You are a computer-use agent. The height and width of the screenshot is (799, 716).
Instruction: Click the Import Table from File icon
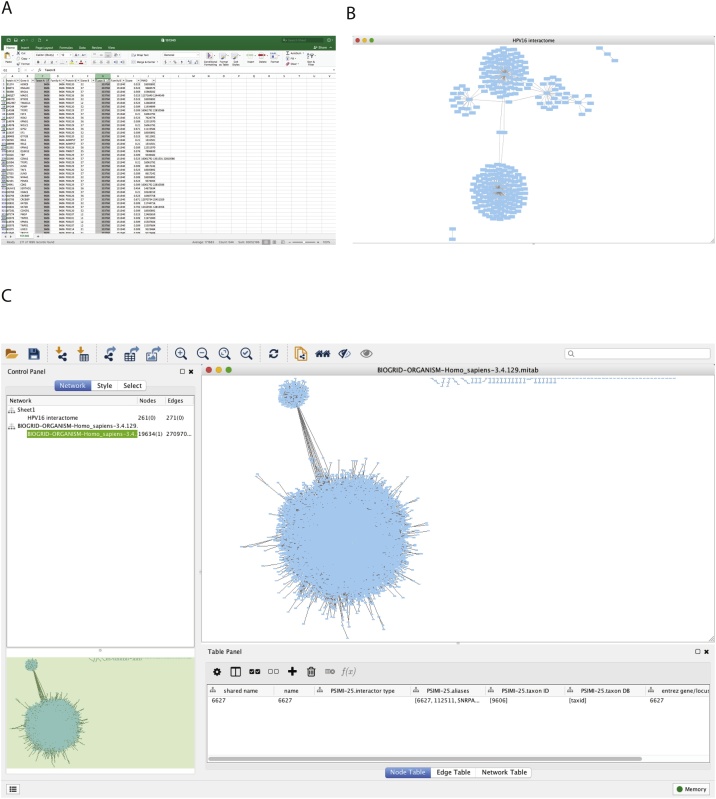click(83, 353)
